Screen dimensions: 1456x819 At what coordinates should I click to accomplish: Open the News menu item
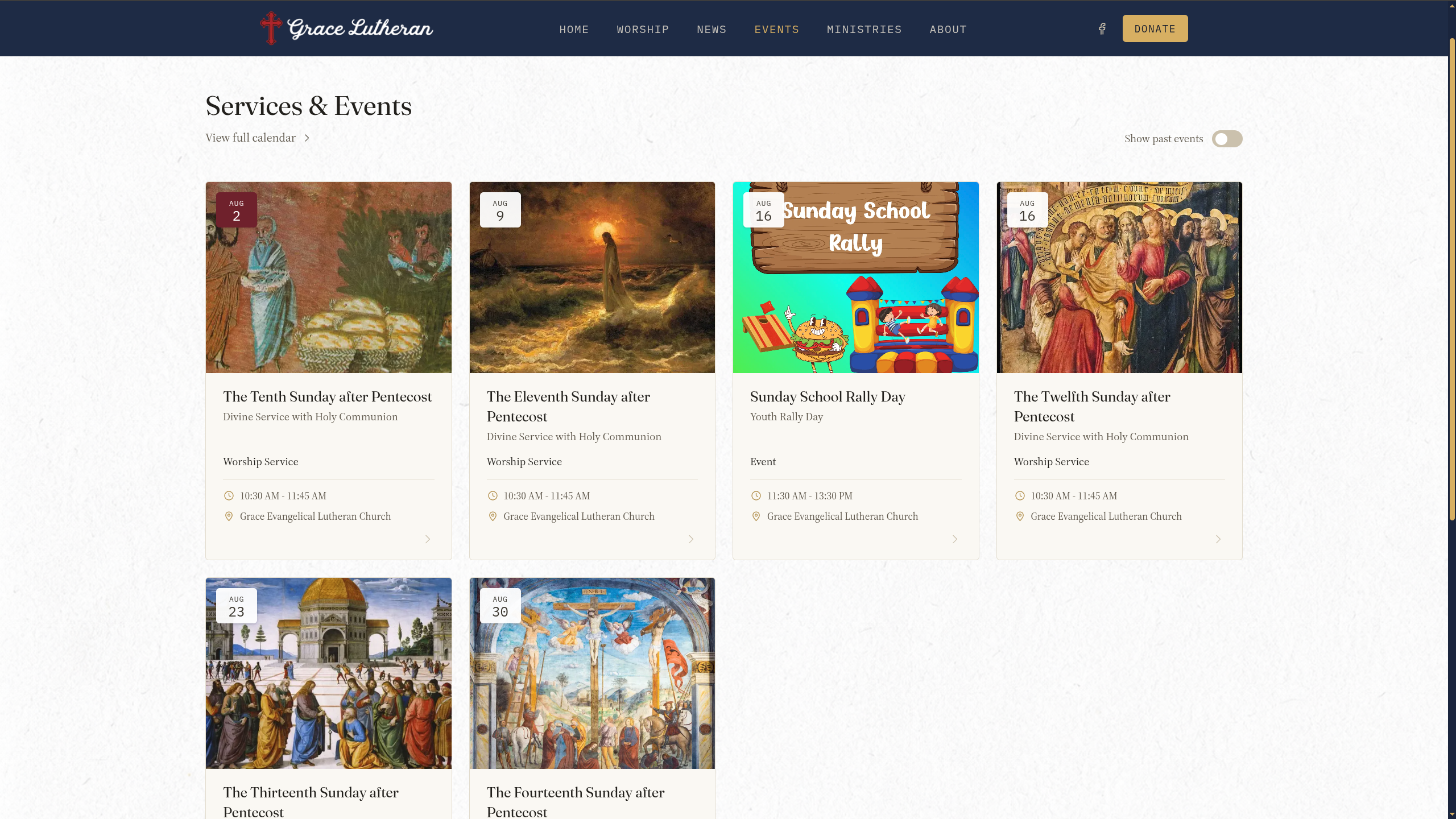[712, 29]
